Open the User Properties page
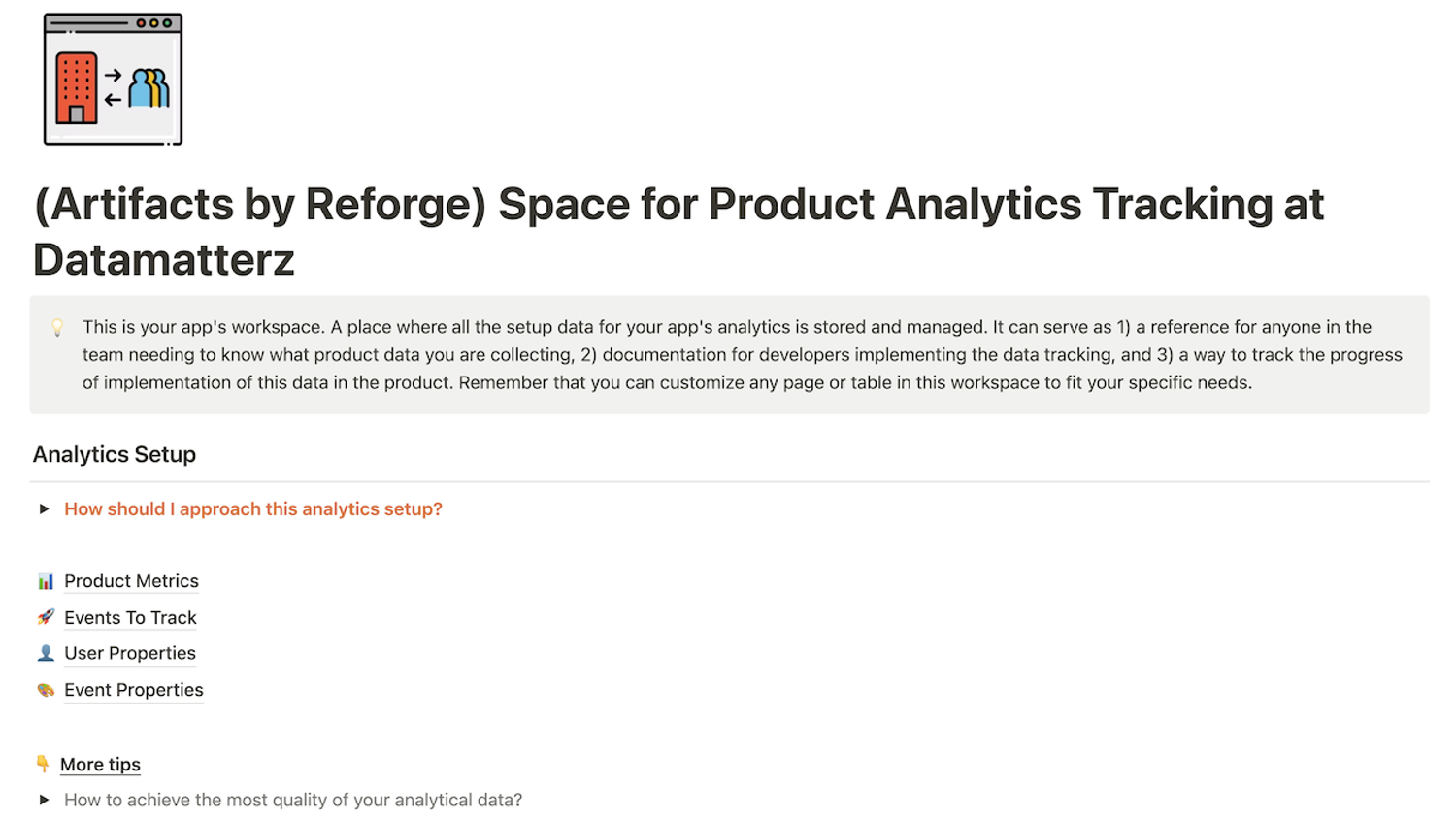This screenshot has height=819, width=1456. coord(129,653)
